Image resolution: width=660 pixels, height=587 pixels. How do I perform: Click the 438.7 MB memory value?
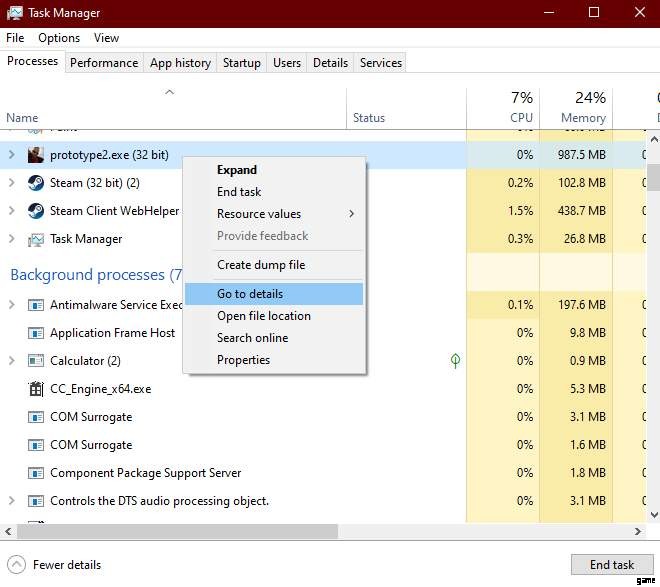click(x=582, y=211)
